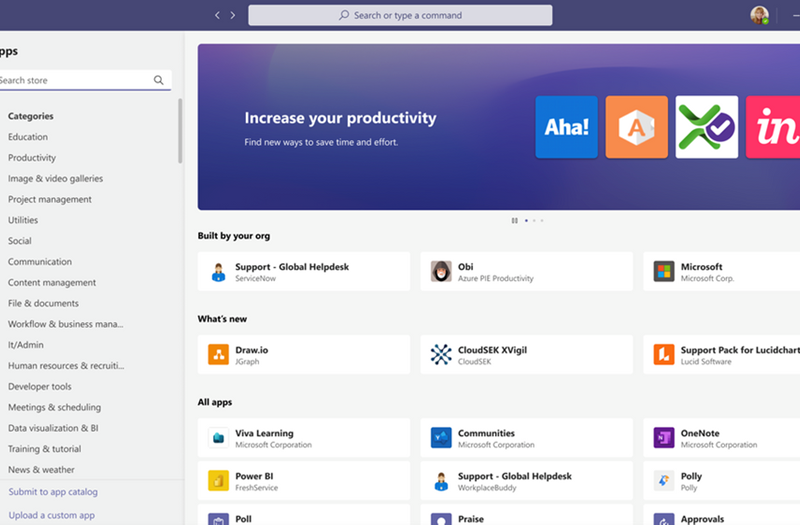Open the Draw.io app icon
The height and width of the screenshot is (525, 800).
coord(218,355)
